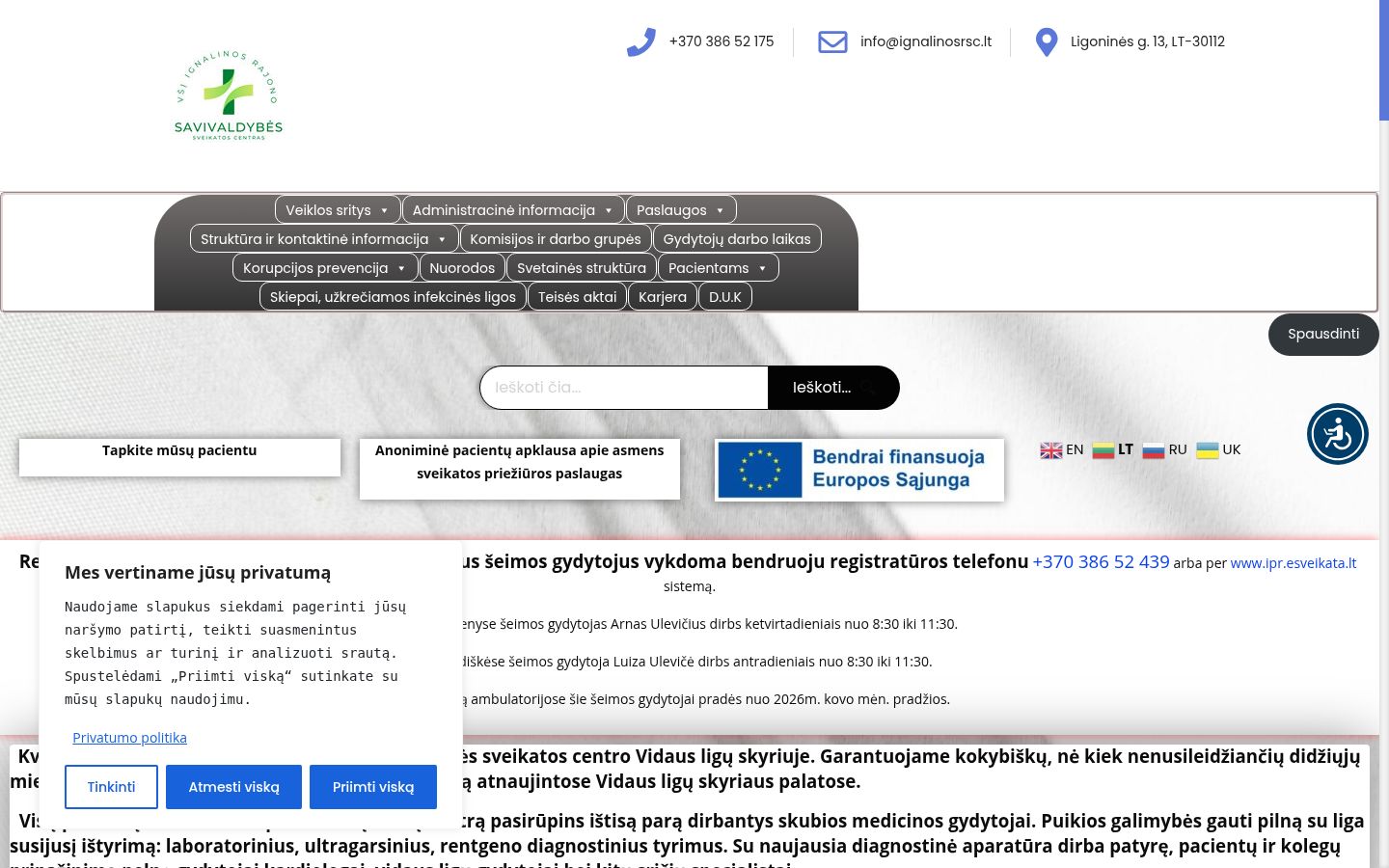The height and width of the screenshot is (868, 1389).
Task: Click address Ligoninės g. 13, LT-30112
Action: click(1148, 41)
